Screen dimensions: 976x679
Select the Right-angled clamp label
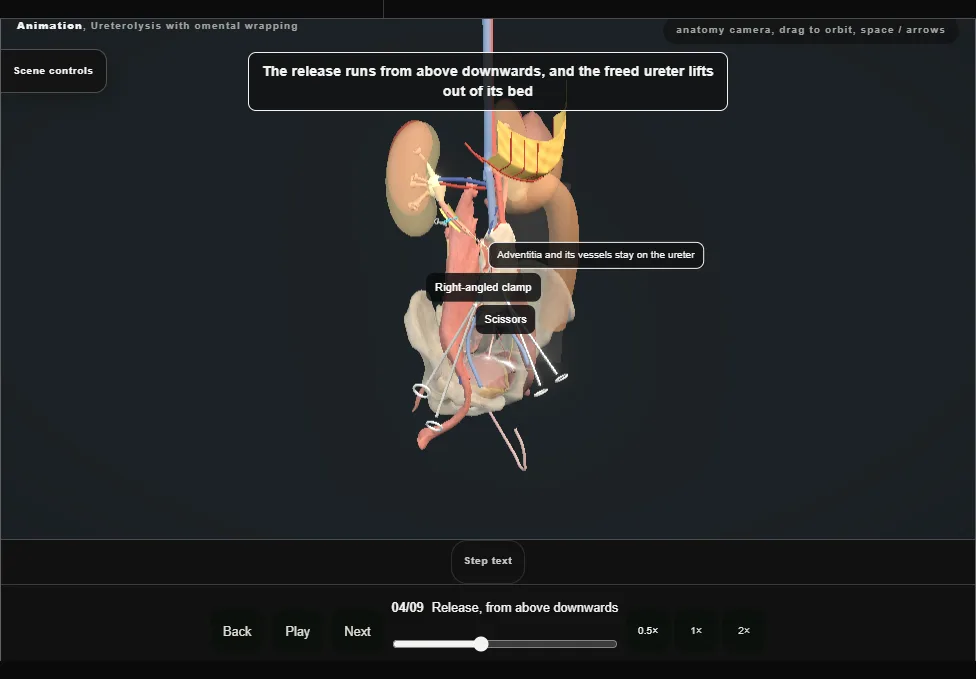pos(483,288)
